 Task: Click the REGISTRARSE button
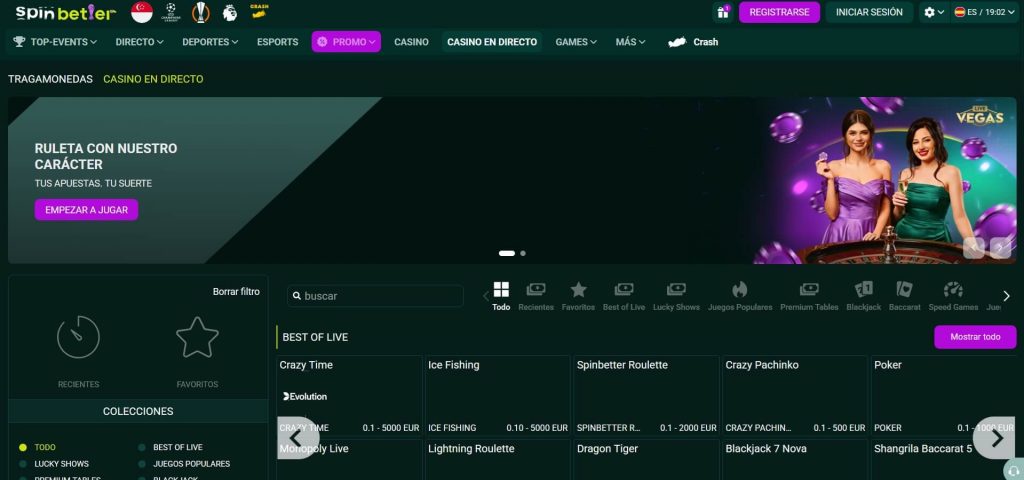pyautogui.click(x=779, y=12)
